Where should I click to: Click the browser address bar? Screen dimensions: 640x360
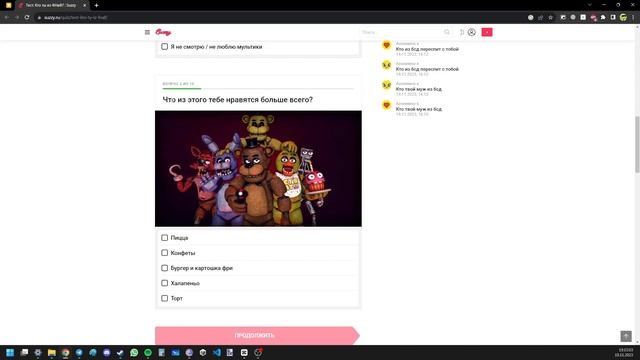[x=278, y=18]
